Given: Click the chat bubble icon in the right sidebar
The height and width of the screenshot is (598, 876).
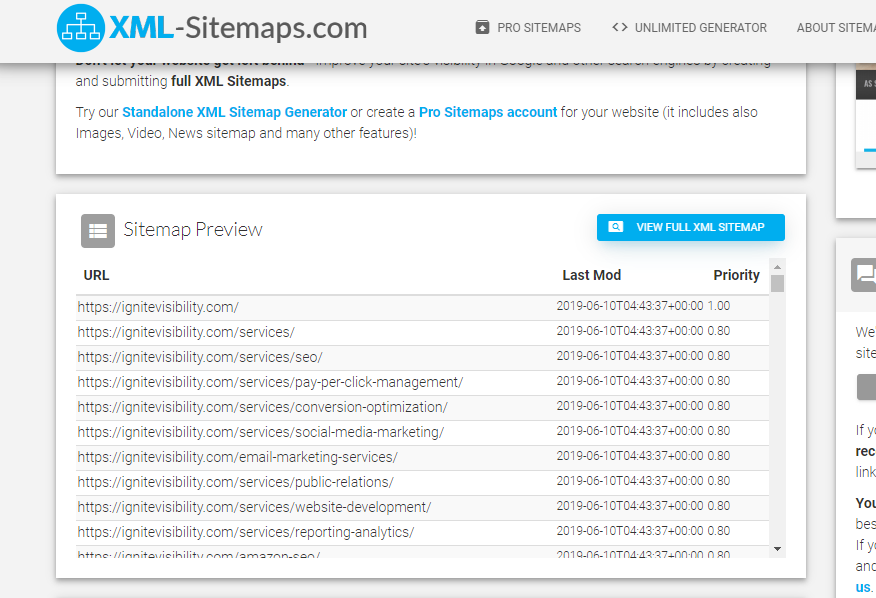Looking at the screenshot, I should [x=864, y=274].
